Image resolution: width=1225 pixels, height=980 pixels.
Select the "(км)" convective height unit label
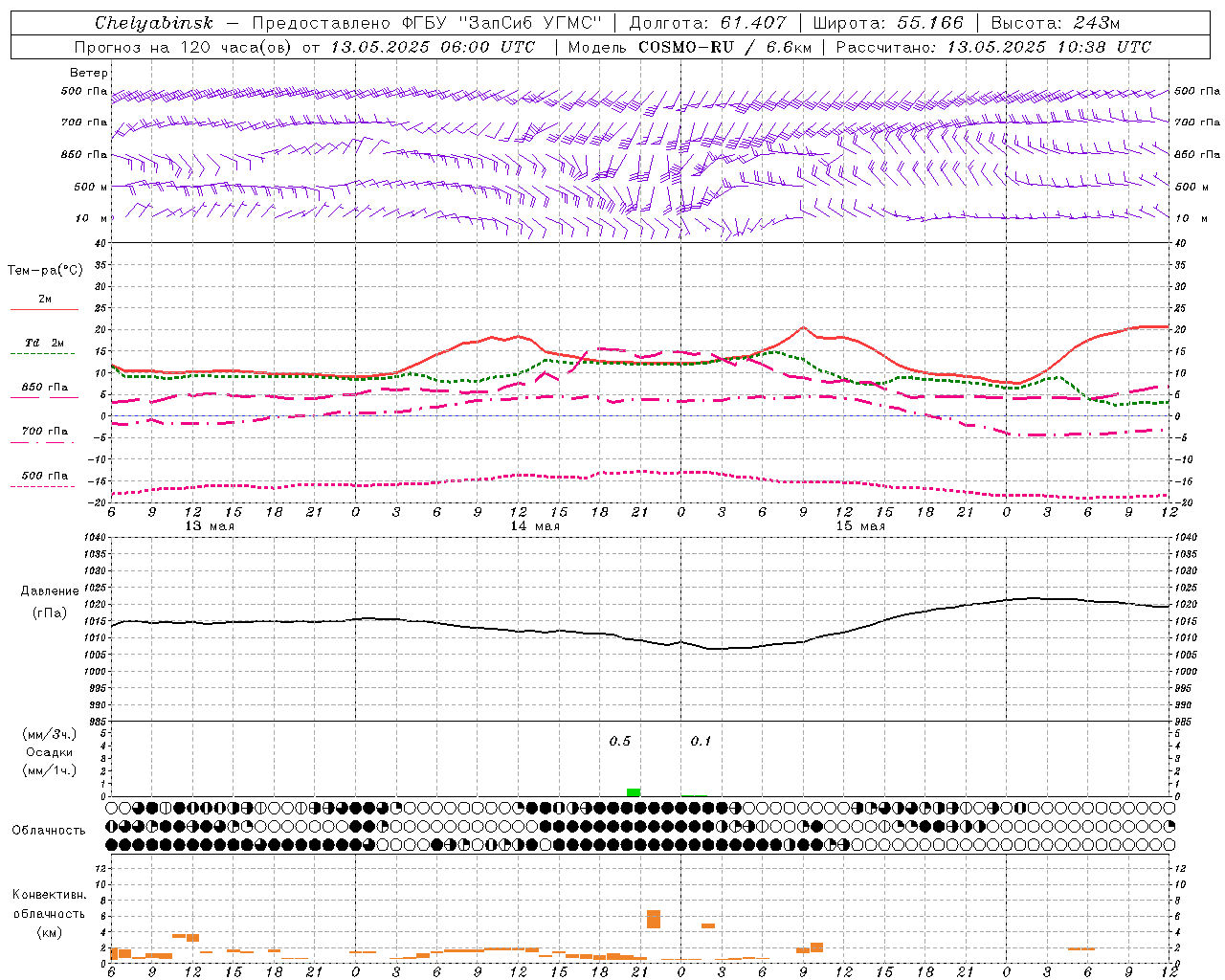pyautogui.click(x=49, y=932)
